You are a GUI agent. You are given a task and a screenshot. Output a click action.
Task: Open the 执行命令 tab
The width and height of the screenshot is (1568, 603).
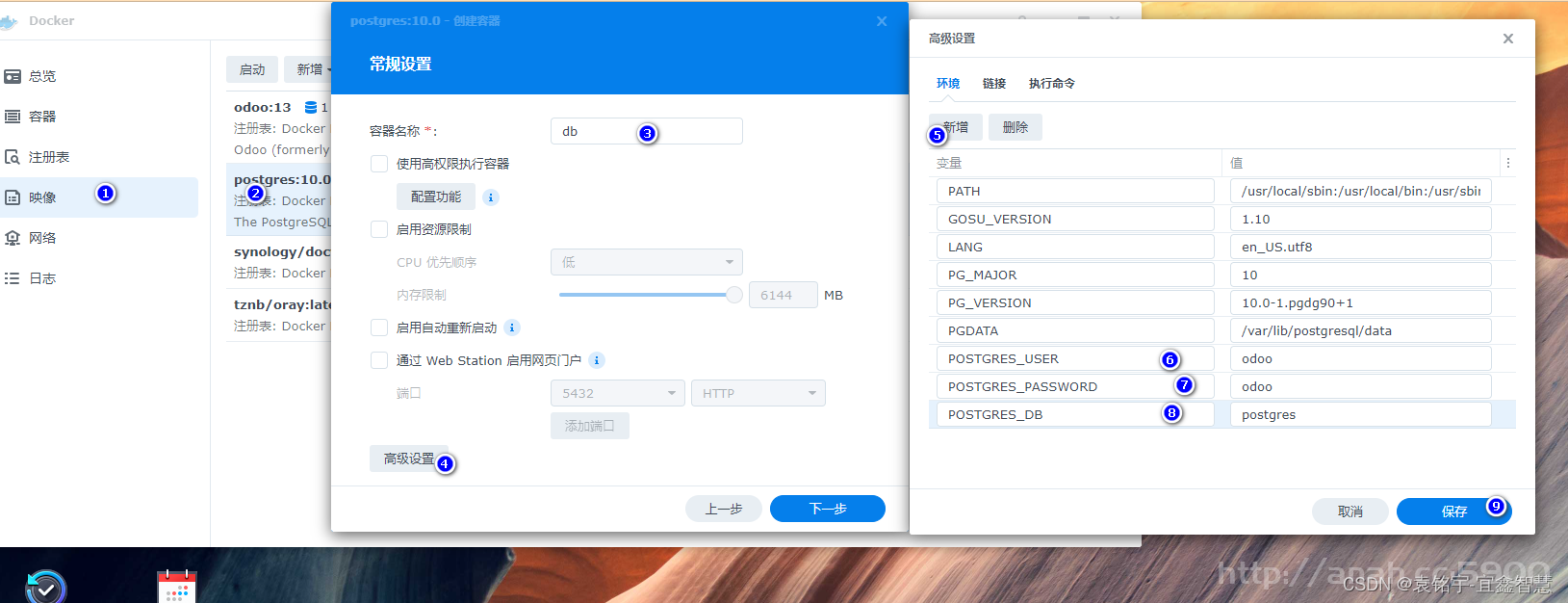point(1052,84)
